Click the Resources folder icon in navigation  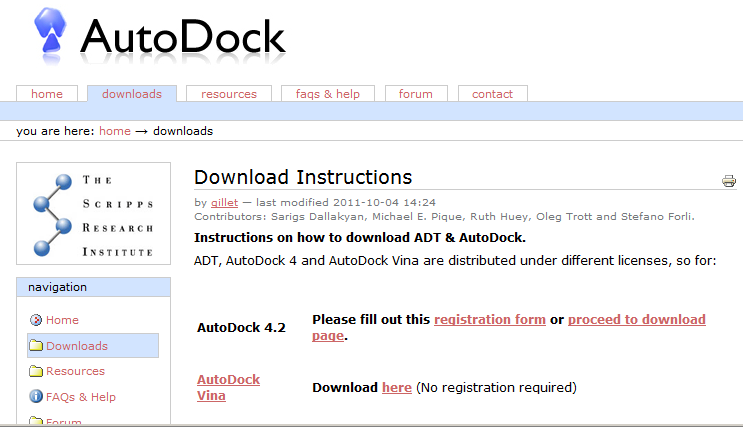tap(36, 371)
